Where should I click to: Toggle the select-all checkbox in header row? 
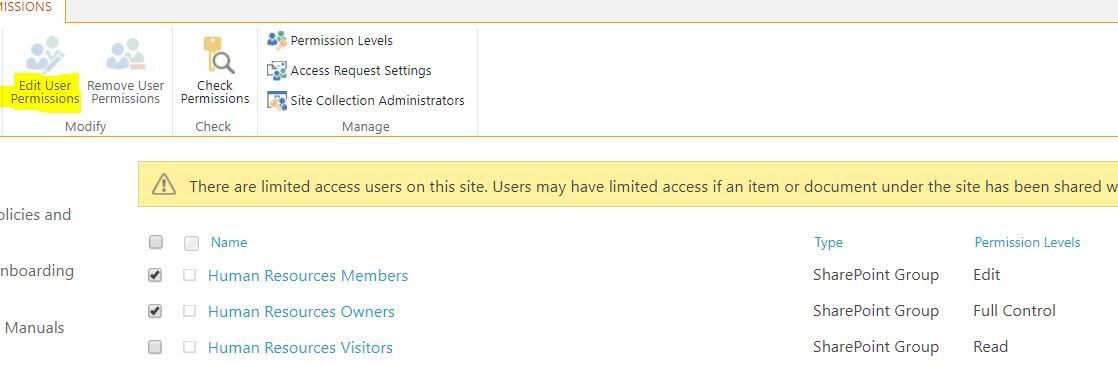pos(155,242)
